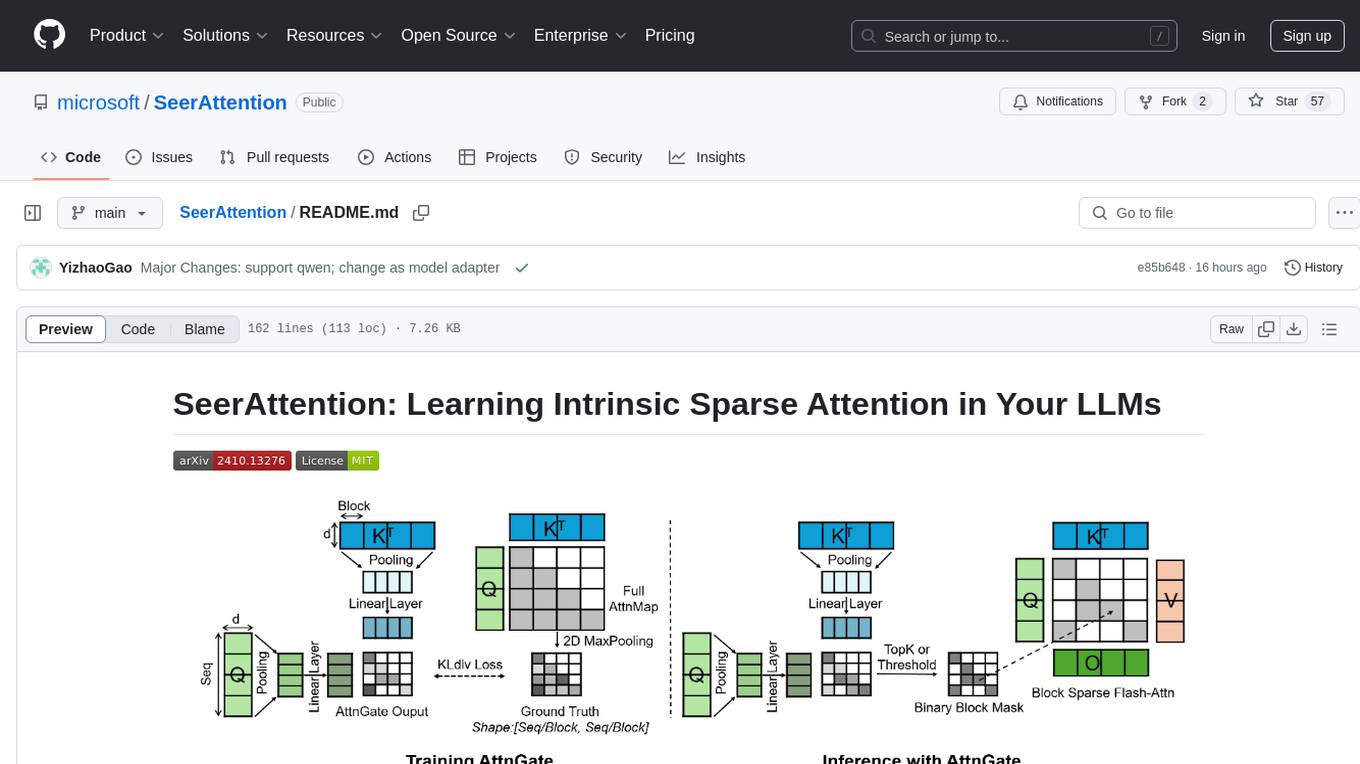This screenshot has height=764, width=1360.
Task: Open the GitHub homepage via the logo
Action: click(49, 35)
